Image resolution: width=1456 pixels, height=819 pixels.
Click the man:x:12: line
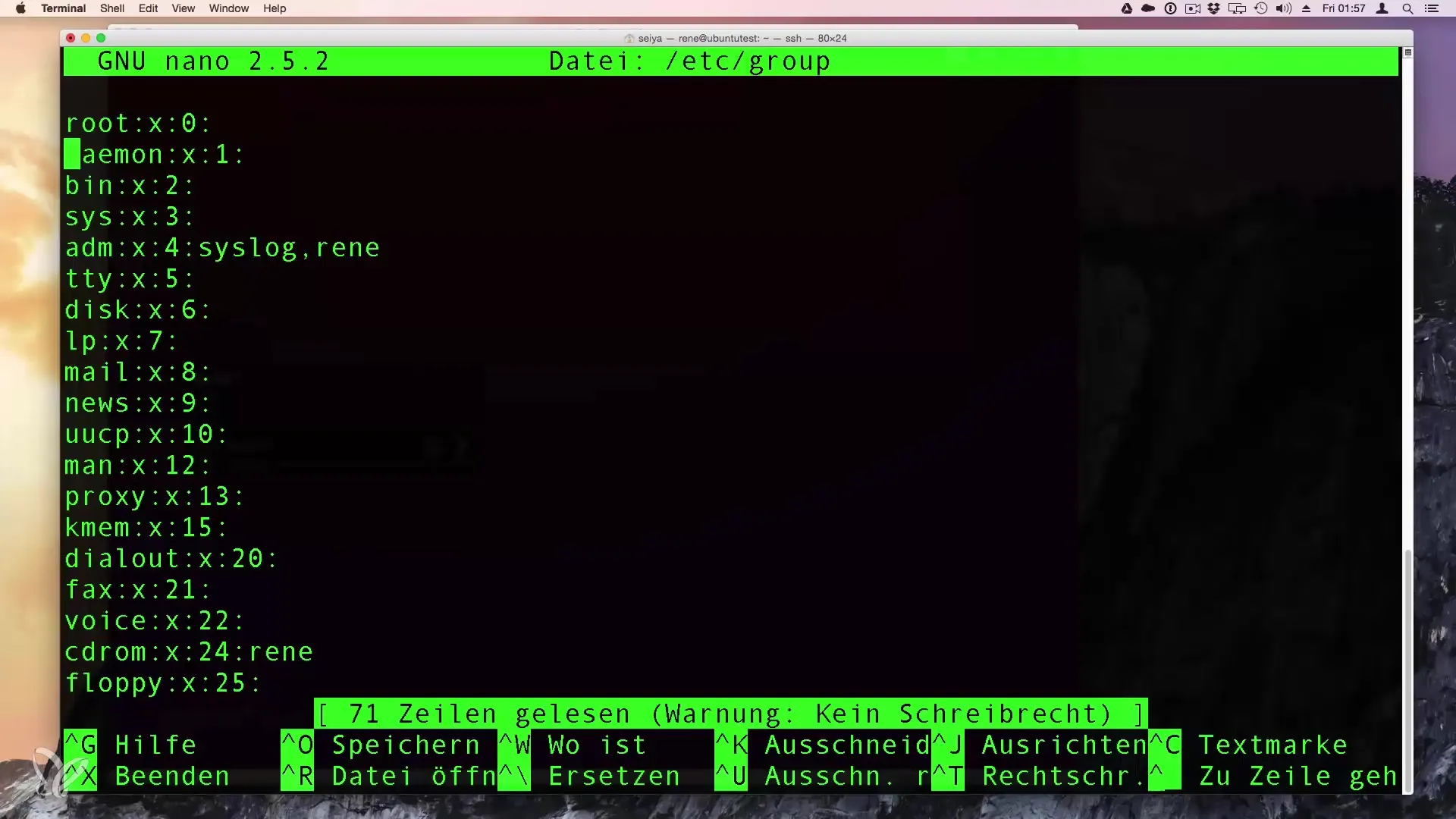coord(138,465)
